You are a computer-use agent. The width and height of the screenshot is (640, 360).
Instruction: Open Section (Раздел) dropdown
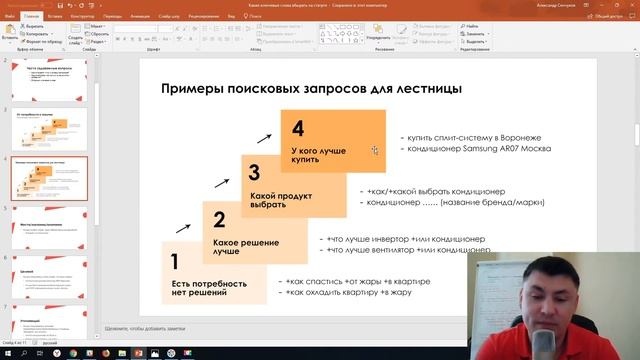coord(96,42)
